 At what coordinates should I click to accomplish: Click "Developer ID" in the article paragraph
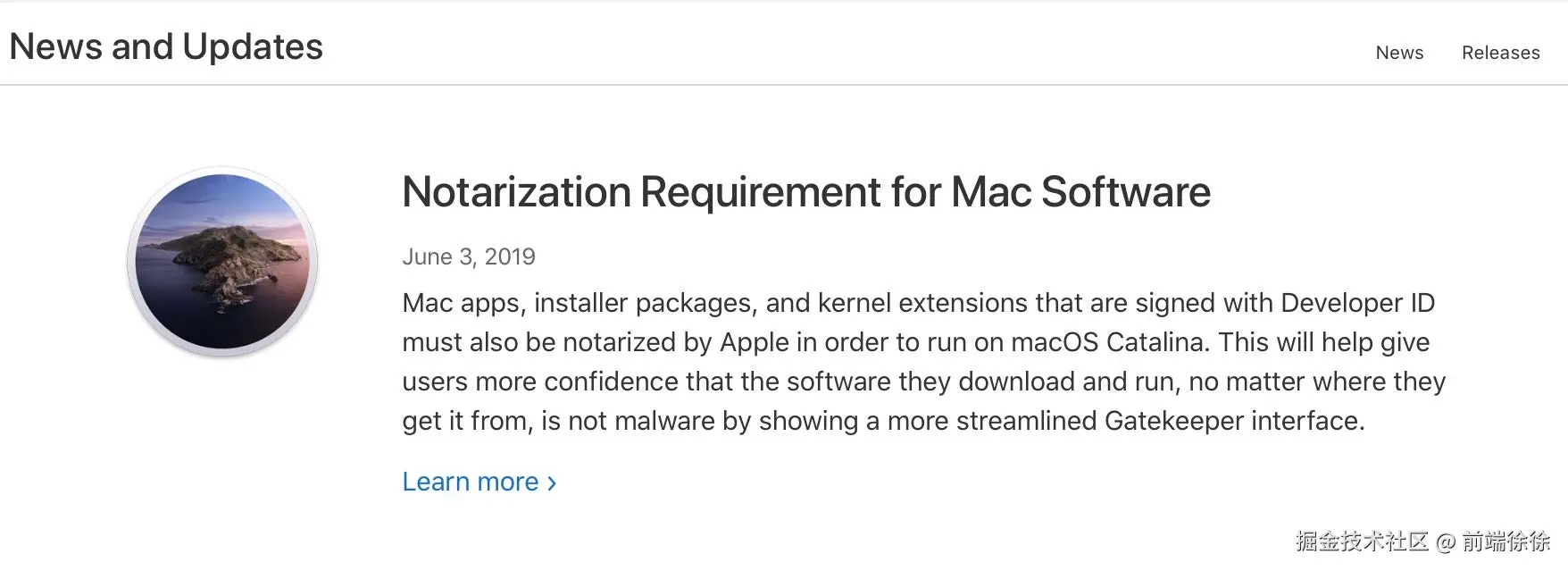[1357, 303]
